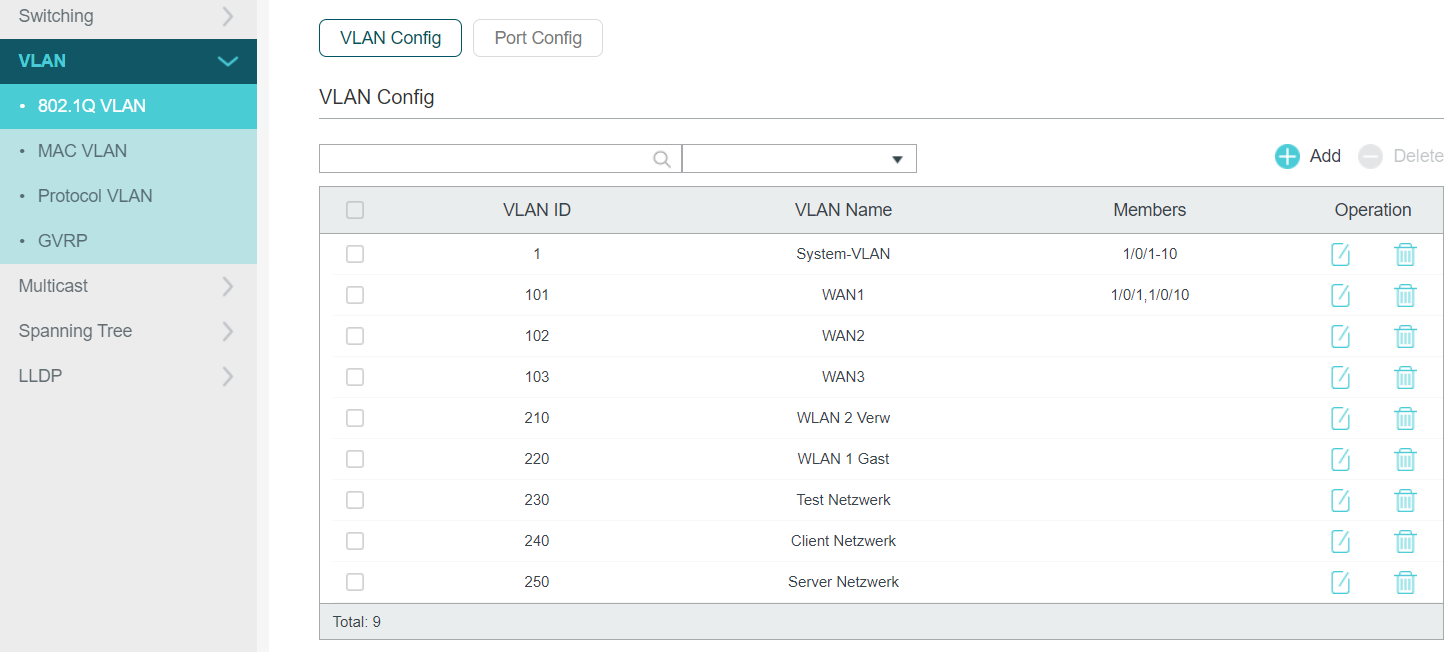Open MAC VLAN in the sidebar

coord(82,151)
